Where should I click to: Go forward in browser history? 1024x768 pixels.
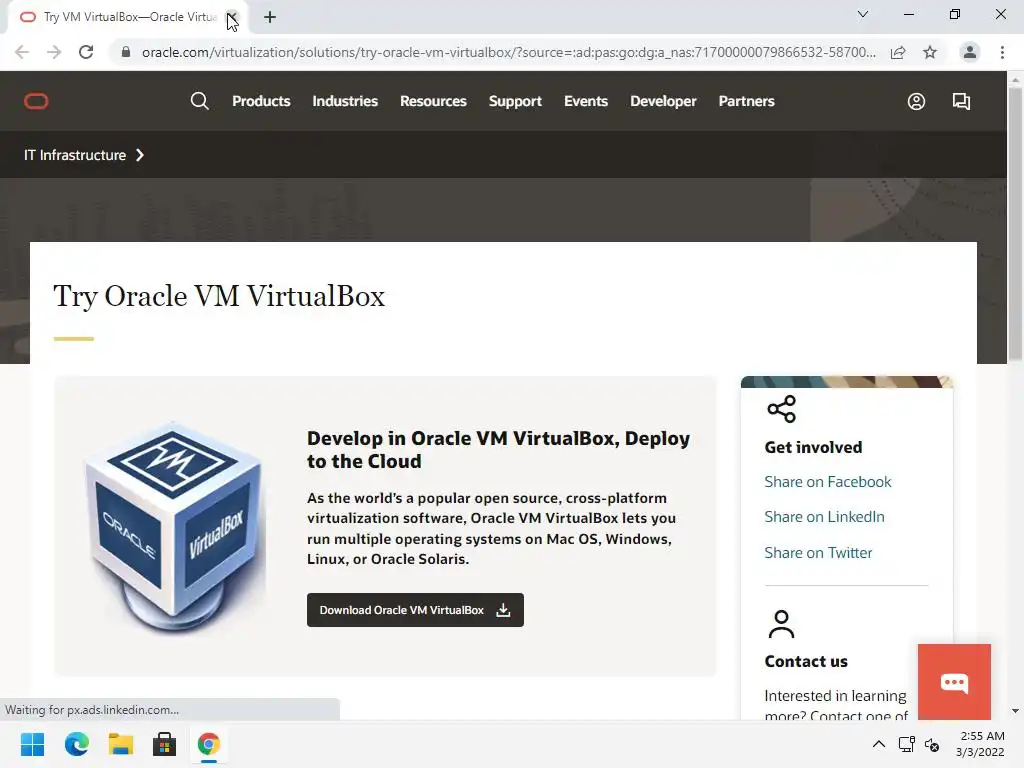tap(54, 52)
